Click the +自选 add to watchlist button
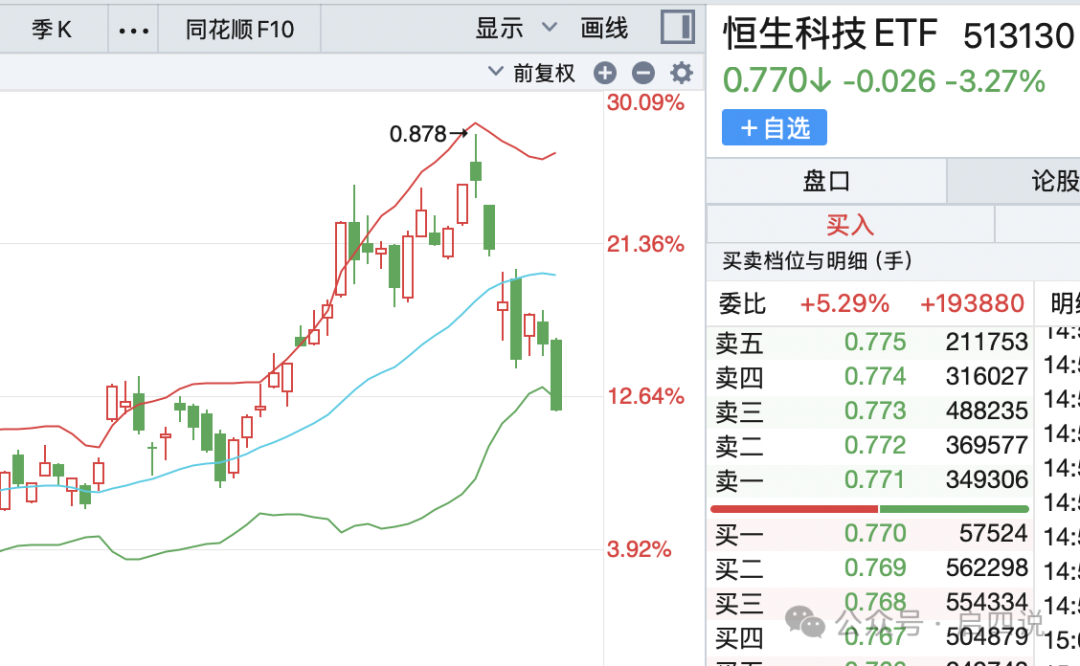Screen dimensions: 1080x666 click(774, 127)
